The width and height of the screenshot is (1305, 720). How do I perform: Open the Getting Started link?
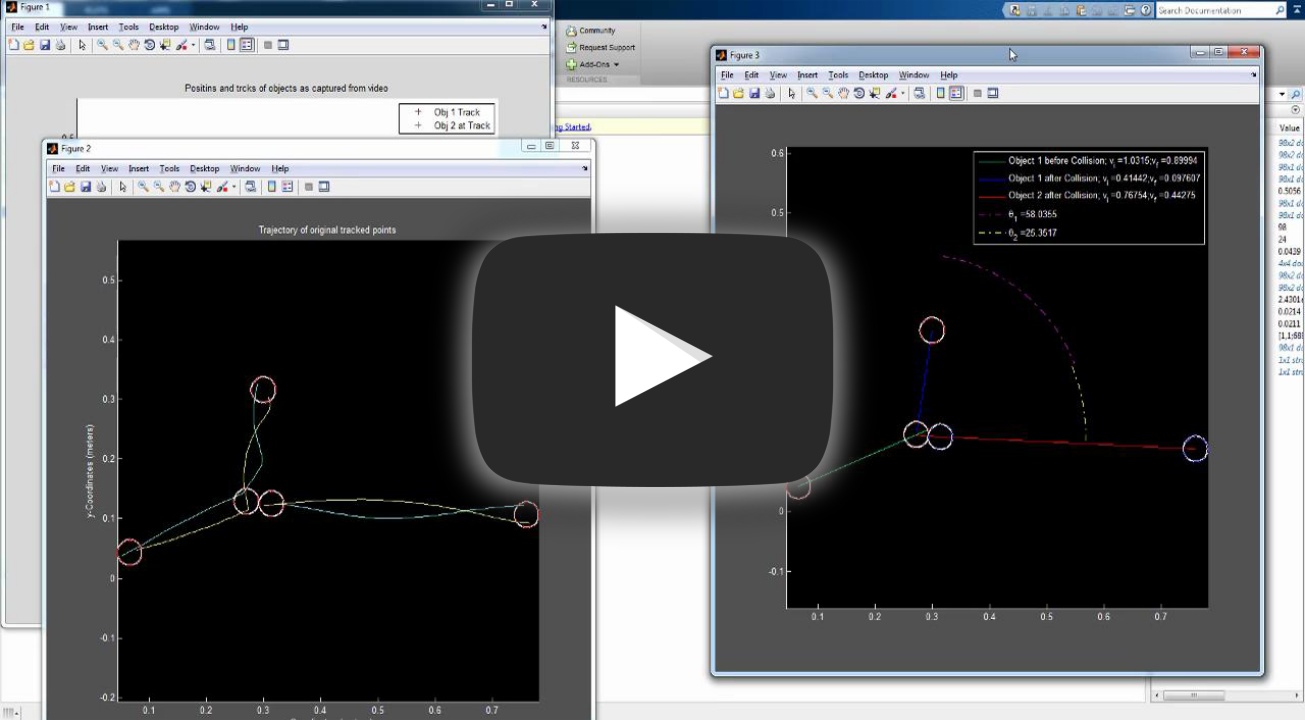point(572,127)
